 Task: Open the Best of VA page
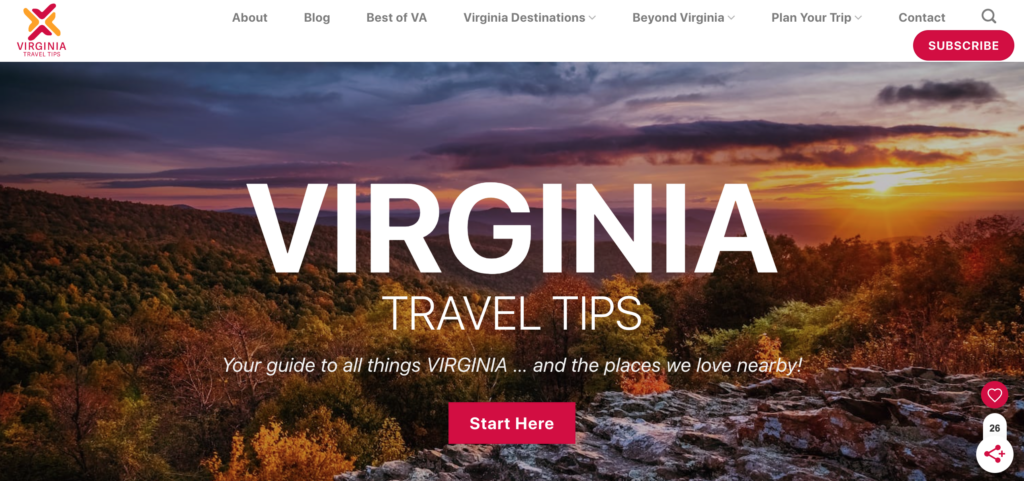tap(396, 18)
